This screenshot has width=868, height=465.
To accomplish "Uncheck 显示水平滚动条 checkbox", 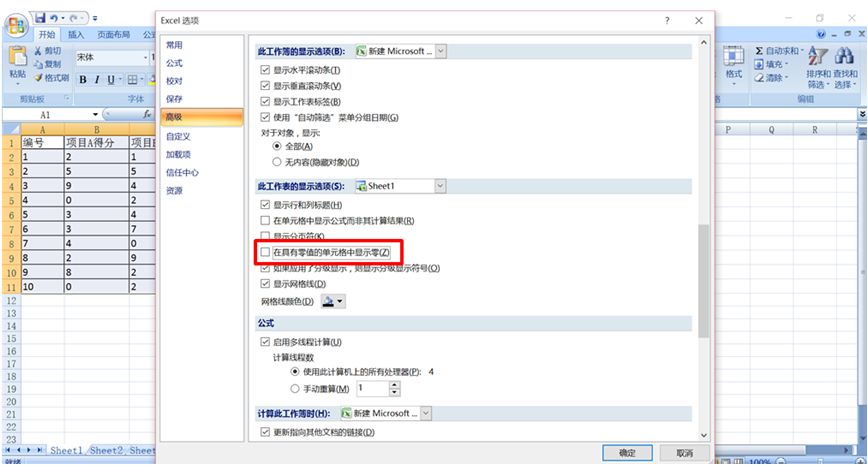I will click(265, 70).
